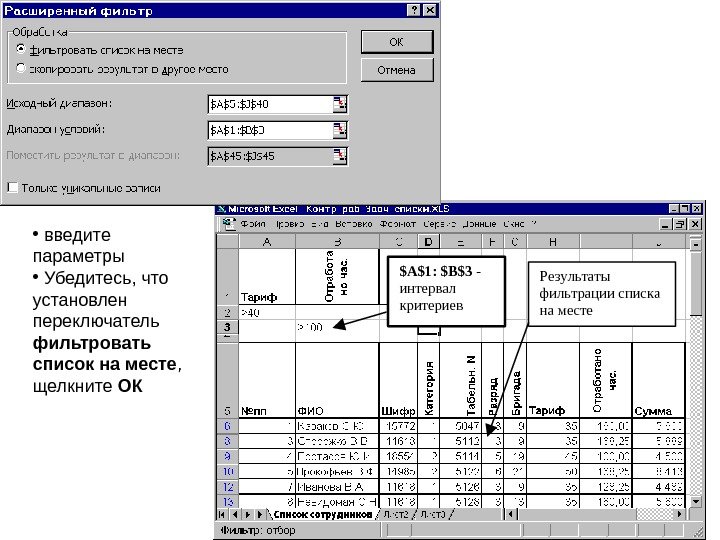Click cell with Шифр 15772

[x=398, y=426]
